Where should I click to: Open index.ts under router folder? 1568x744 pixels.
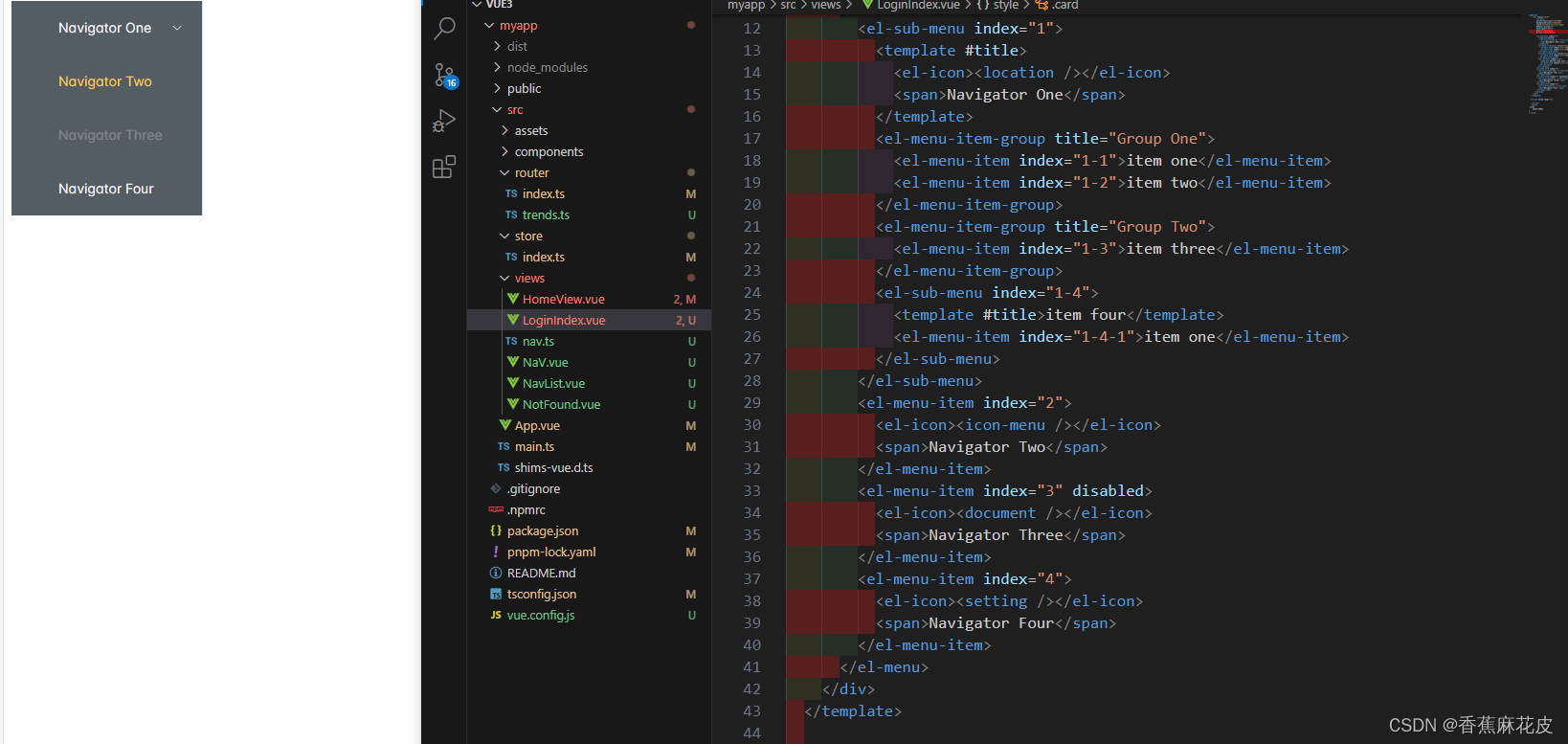tap(589, 193)
